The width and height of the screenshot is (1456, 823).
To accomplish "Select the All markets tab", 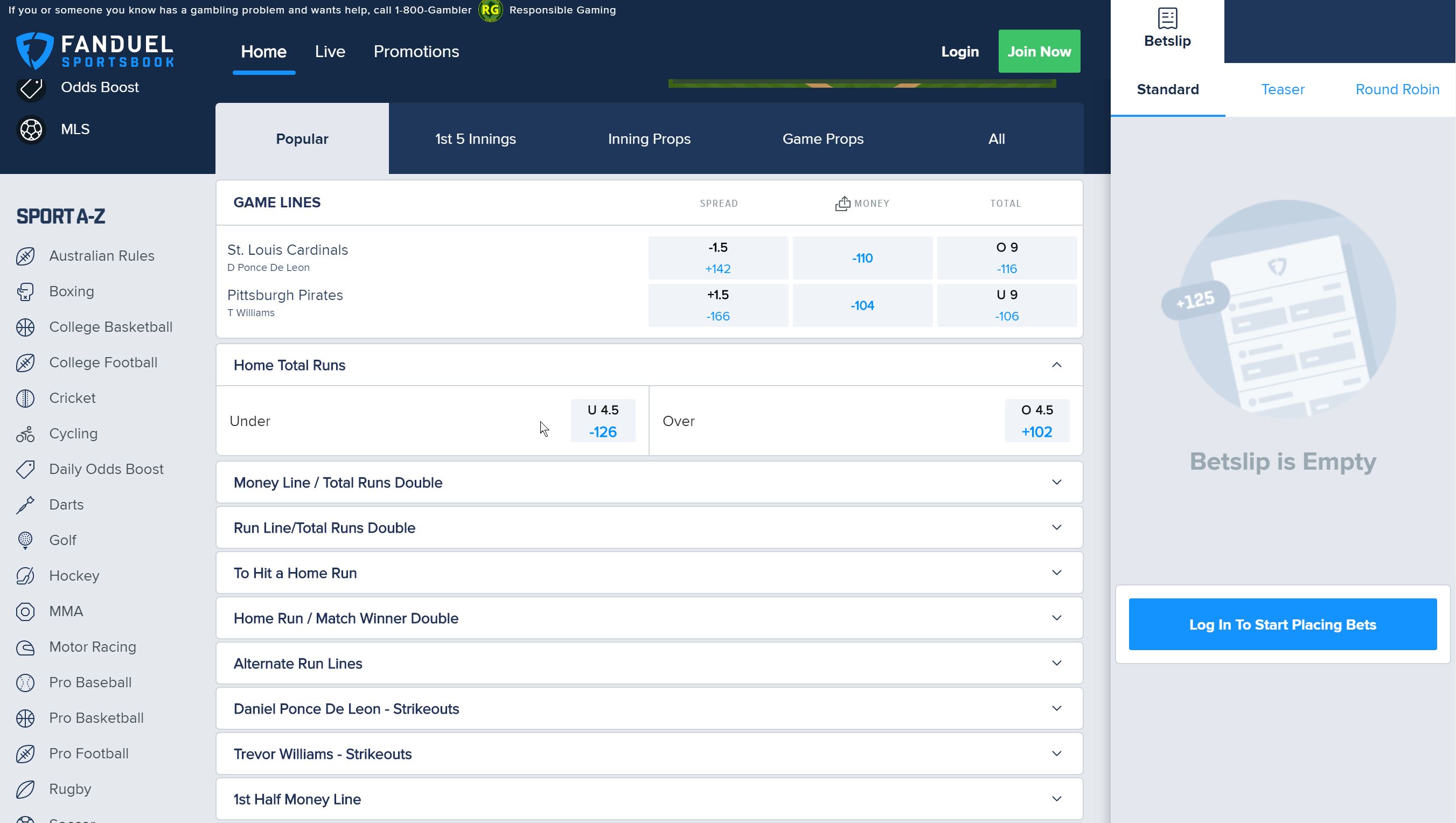I will pos(997,138).
